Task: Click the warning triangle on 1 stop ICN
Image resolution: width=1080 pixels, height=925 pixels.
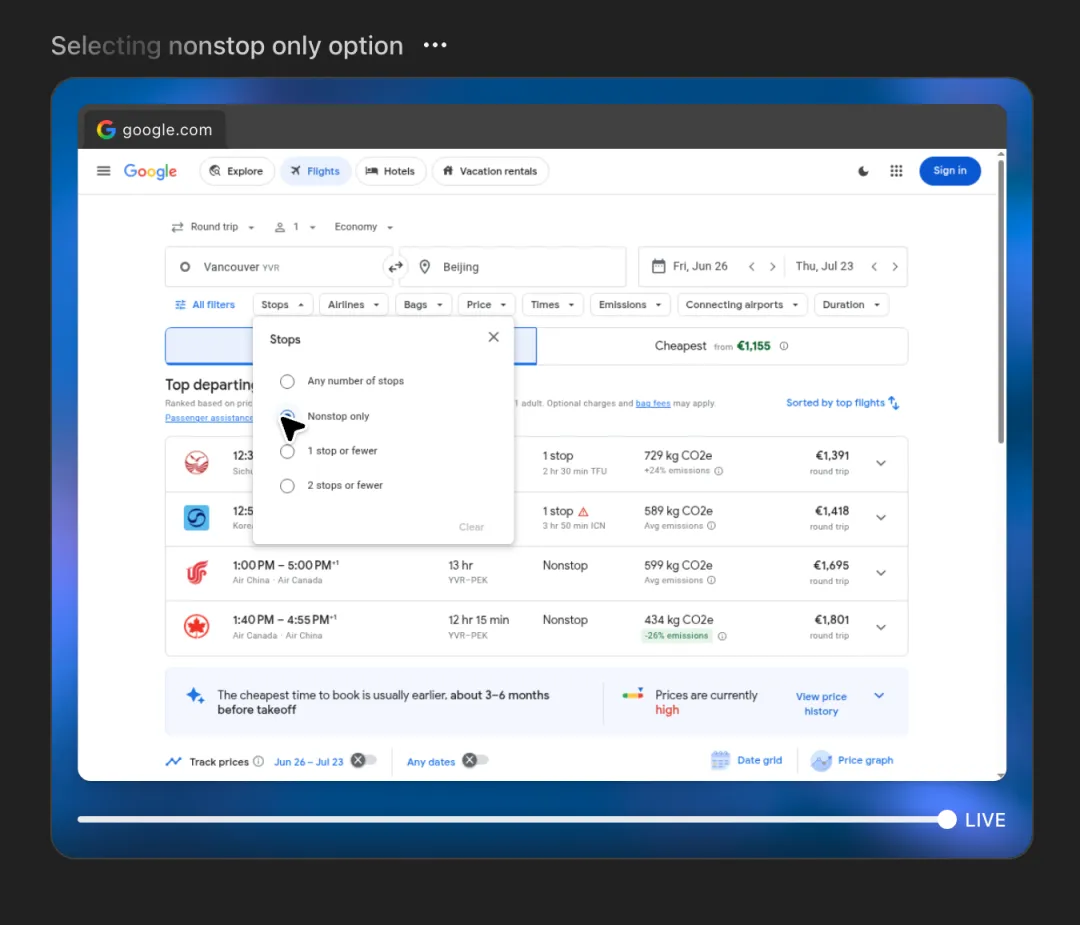Action: point(583,512)
